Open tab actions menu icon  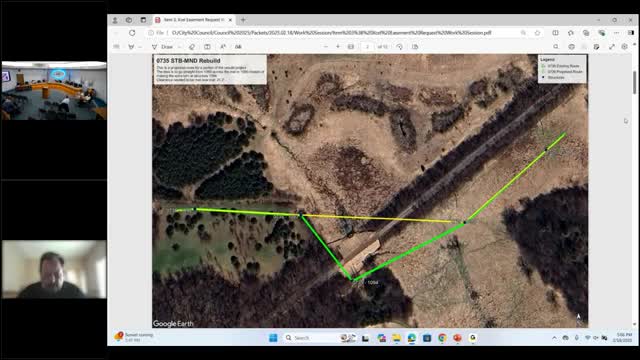pos(143,20)
